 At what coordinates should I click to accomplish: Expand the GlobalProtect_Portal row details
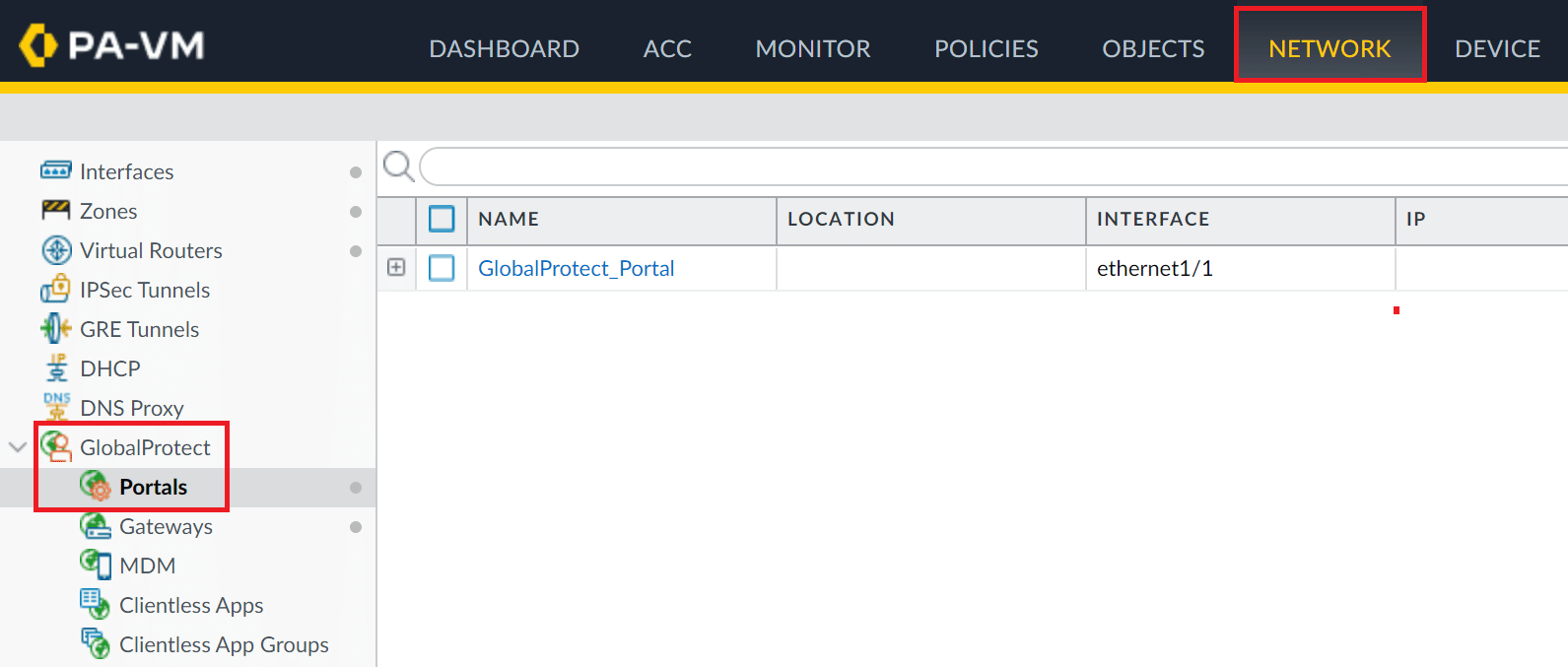(x=396, y=267)
